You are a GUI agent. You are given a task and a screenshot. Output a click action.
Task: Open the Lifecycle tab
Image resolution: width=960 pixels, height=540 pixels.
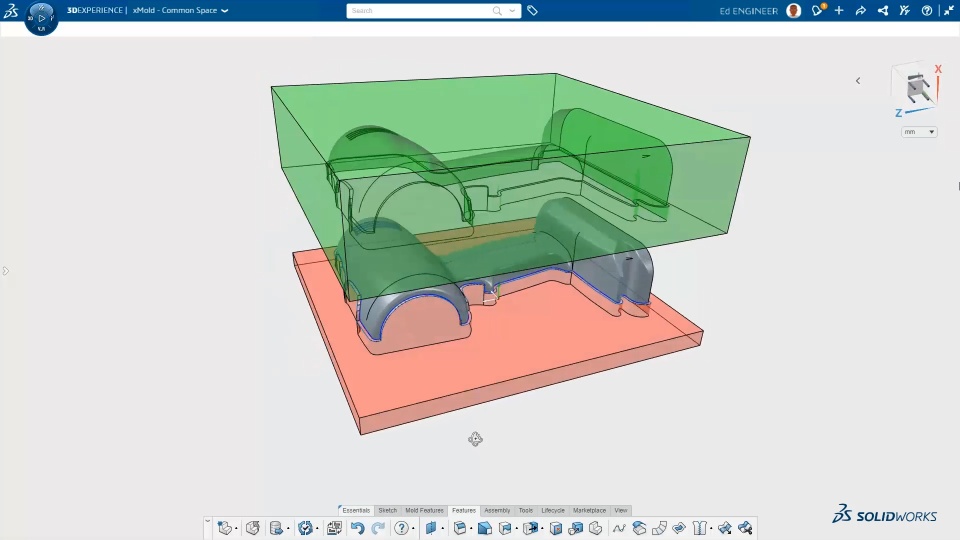click(x=553, y=510)
